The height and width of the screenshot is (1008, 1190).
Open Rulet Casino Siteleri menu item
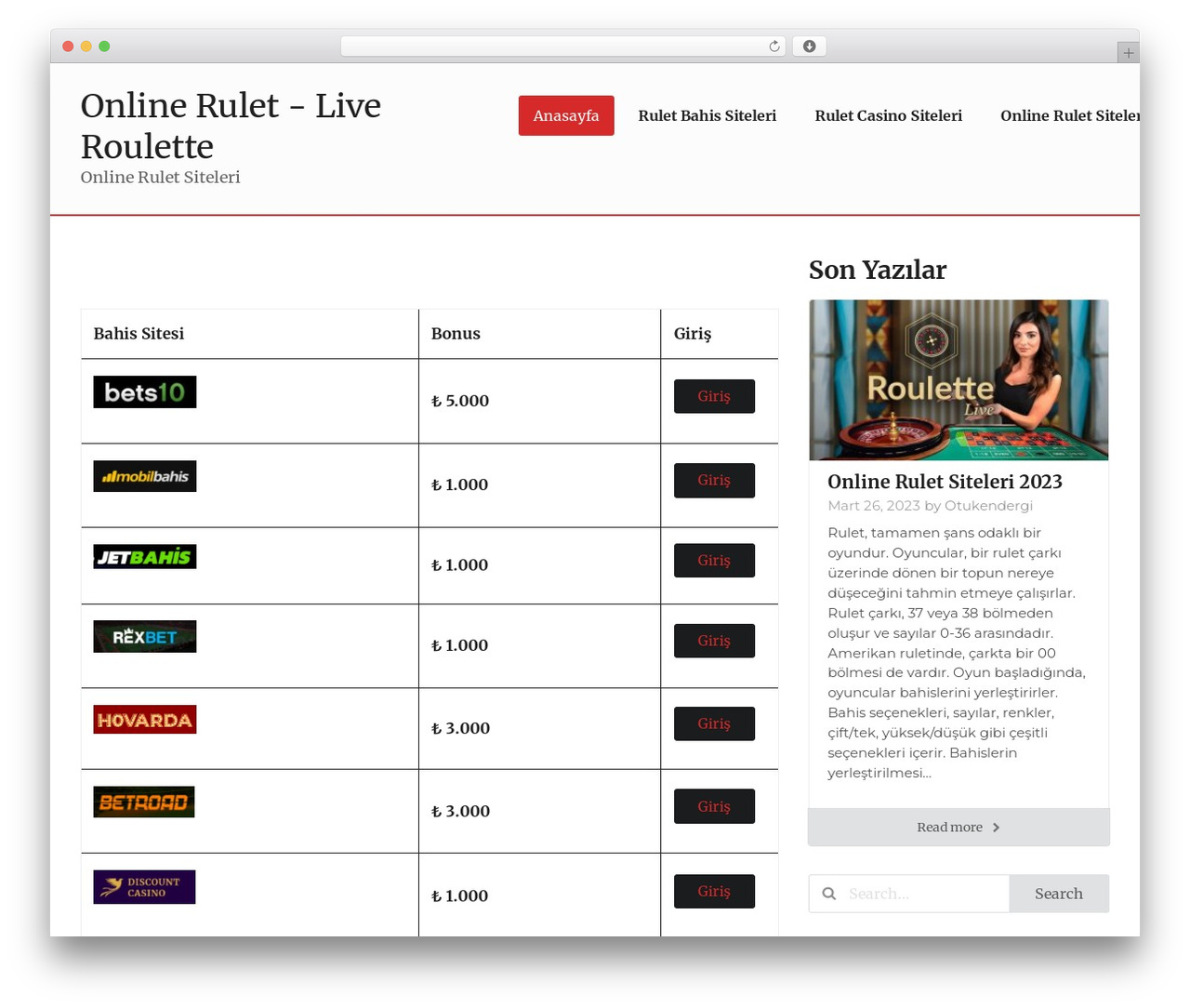[x=888, y=115]
